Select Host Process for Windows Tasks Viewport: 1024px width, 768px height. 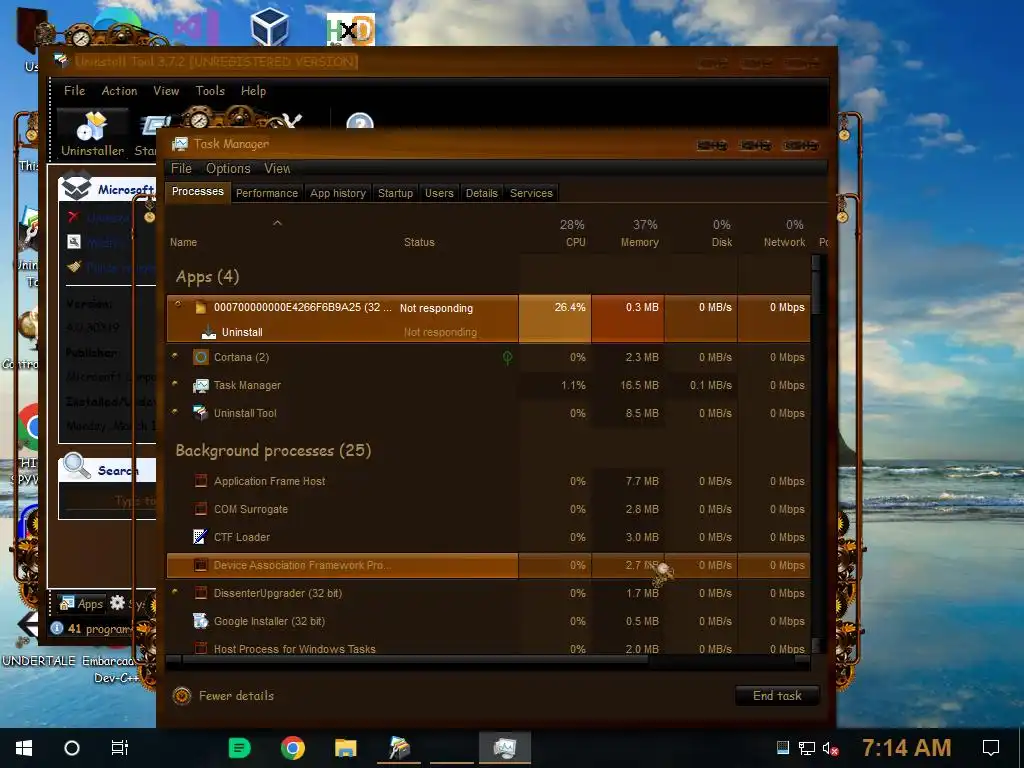click(x=488, y=648)
